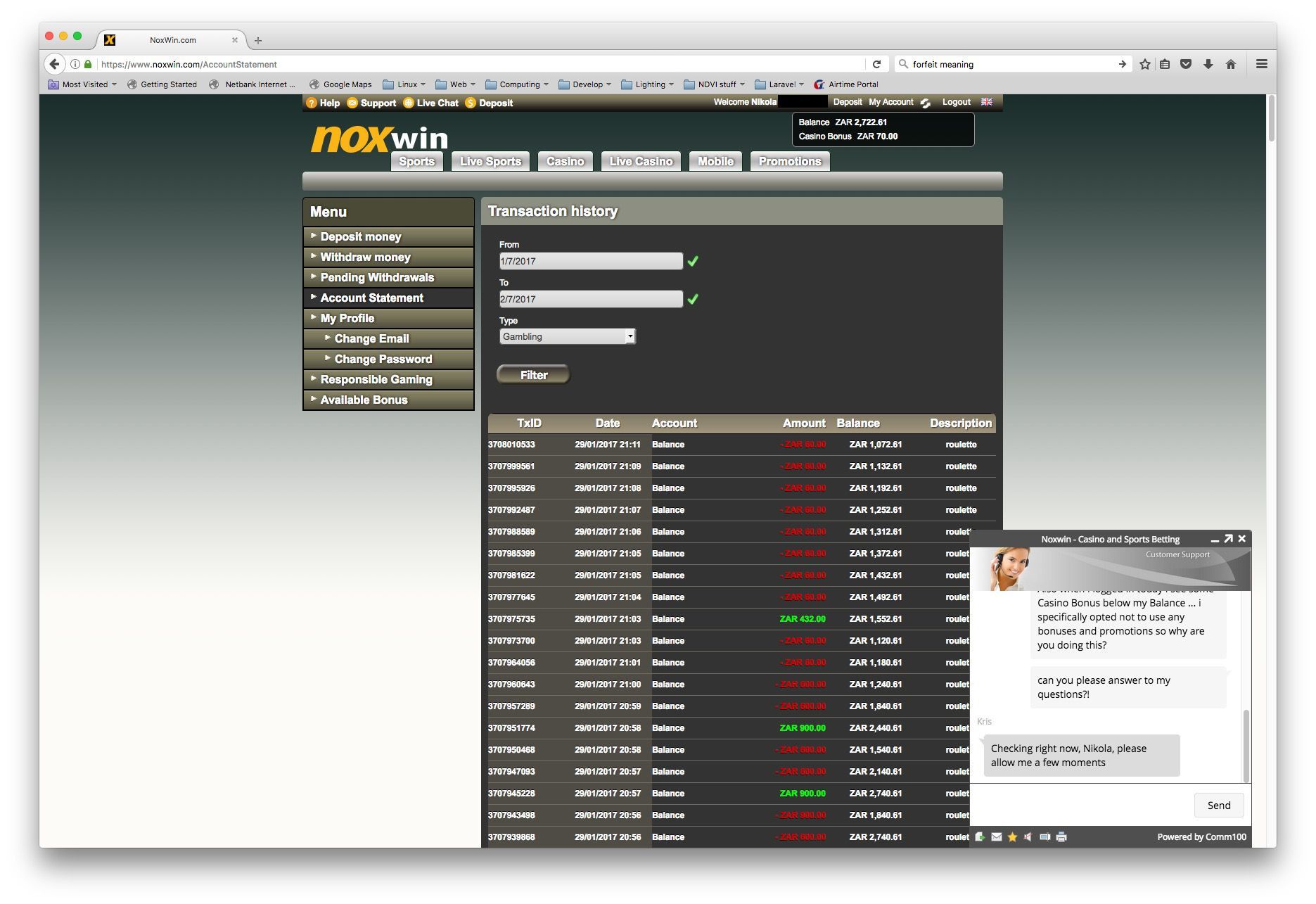Image resolution: width=1316 pixels, height=904 pixels.
Task: Click the chat message input box
Action: (x=1081, y=805)
